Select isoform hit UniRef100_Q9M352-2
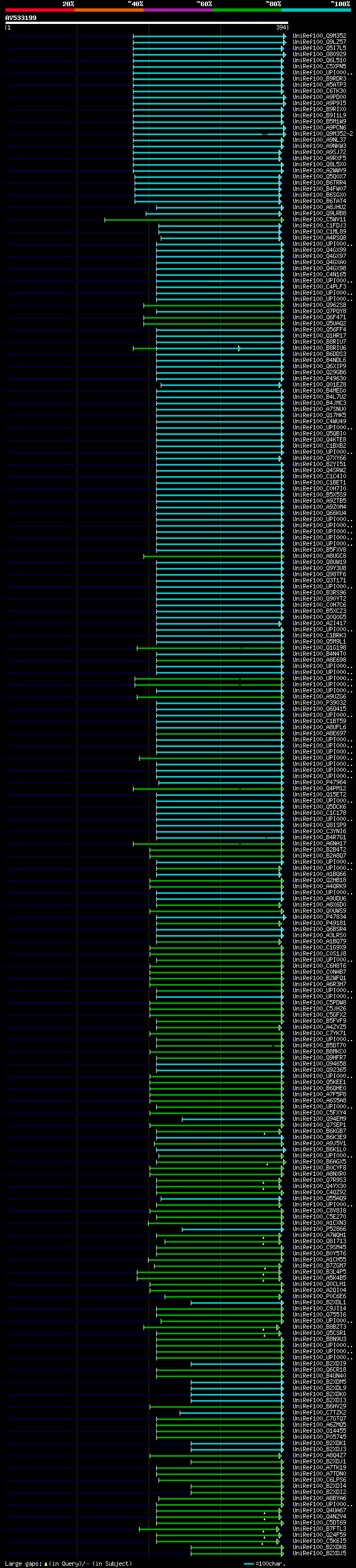 coord(323,134)
